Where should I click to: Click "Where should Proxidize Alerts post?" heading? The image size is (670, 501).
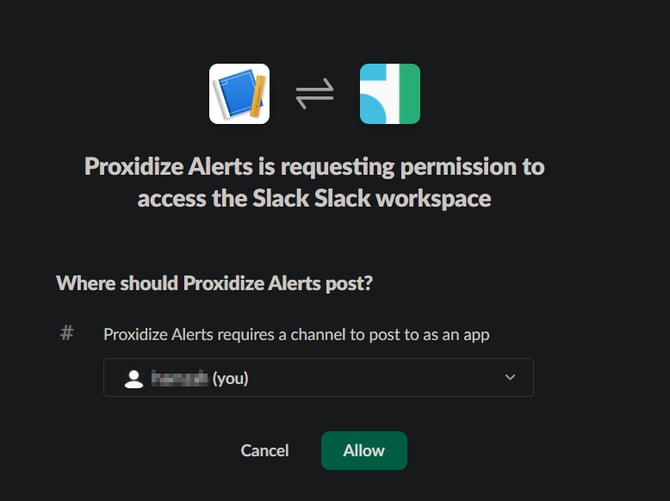pos(215,283)
